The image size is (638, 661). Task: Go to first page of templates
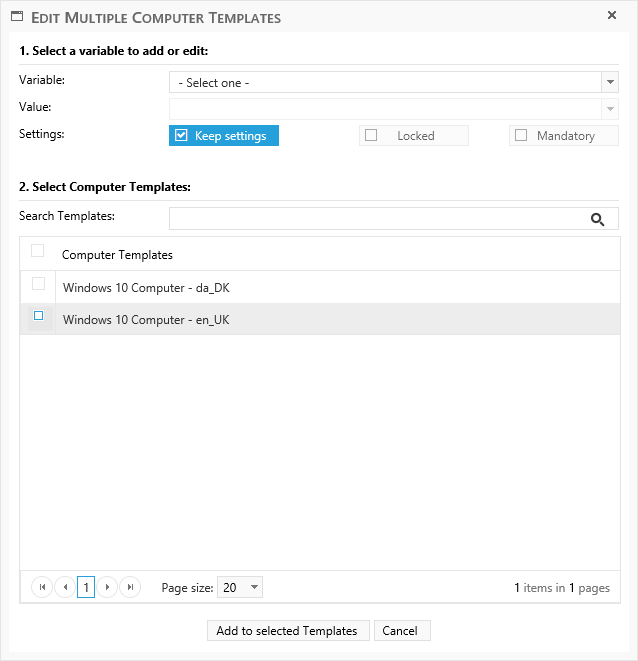click(x=42, y=588)
